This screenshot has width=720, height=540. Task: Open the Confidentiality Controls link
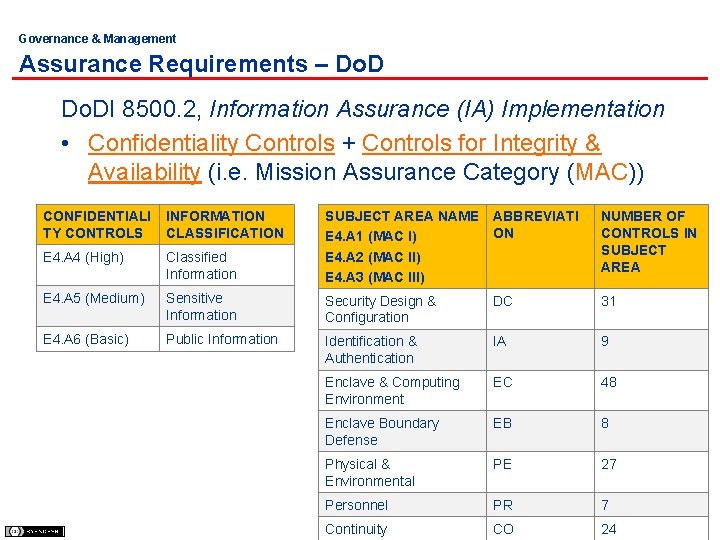coord(211,143)
